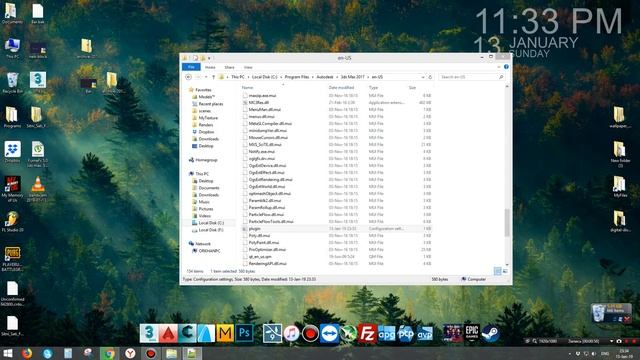Open Explorer help question mark icon

(506, 67)
